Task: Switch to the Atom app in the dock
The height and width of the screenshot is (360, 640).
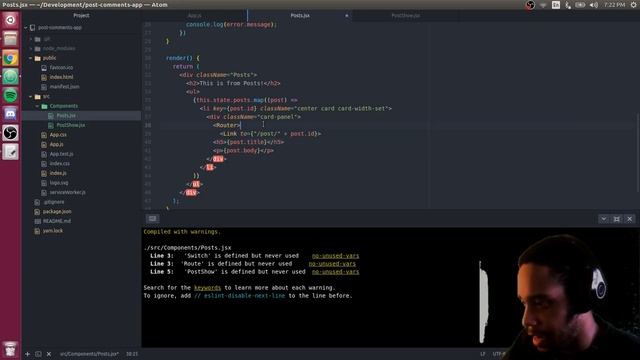Action: click(10, 77)
